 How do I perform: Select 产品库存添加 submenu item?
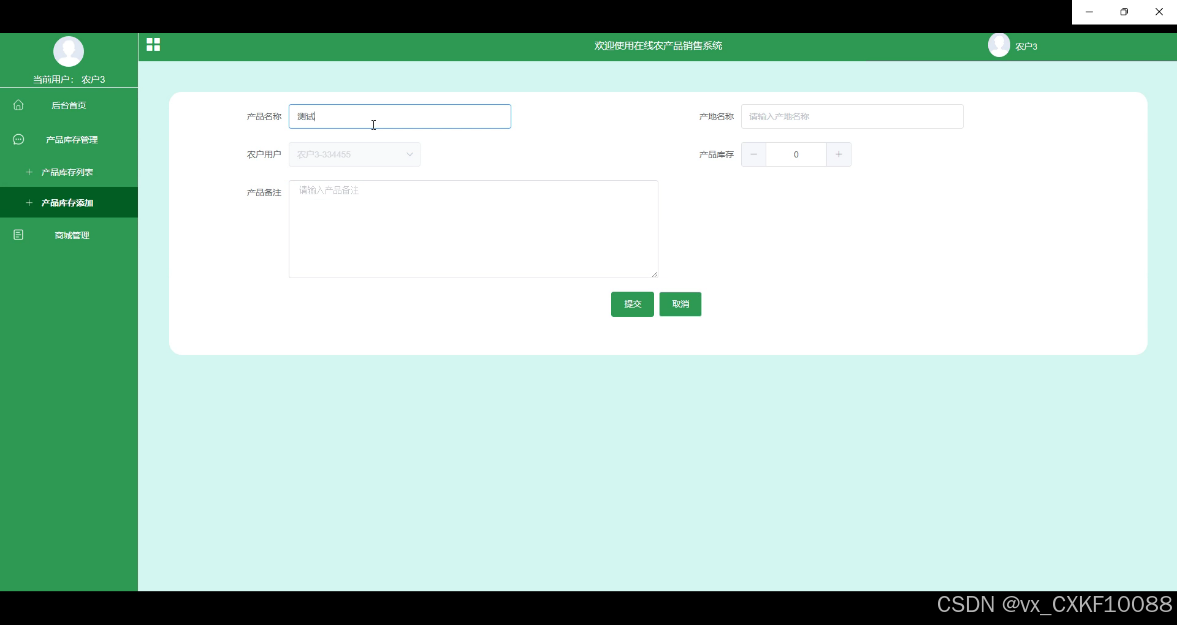pyautogui.click(x=69, y=203)
